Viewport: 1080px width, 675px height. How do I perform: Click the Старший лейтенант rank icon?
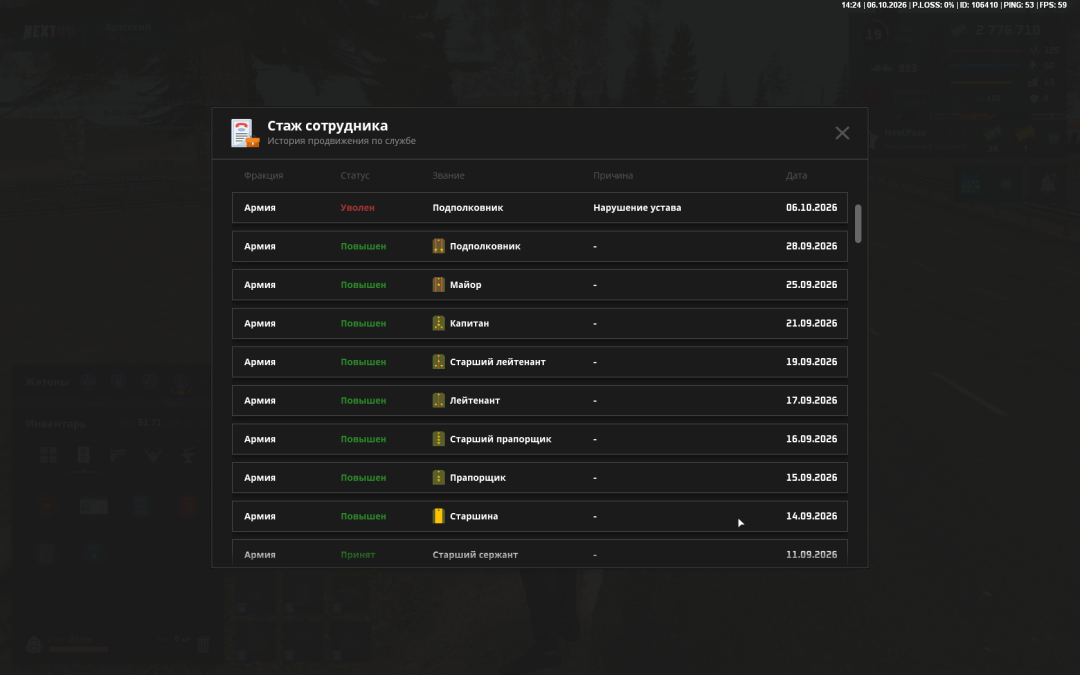pos(439,362)
